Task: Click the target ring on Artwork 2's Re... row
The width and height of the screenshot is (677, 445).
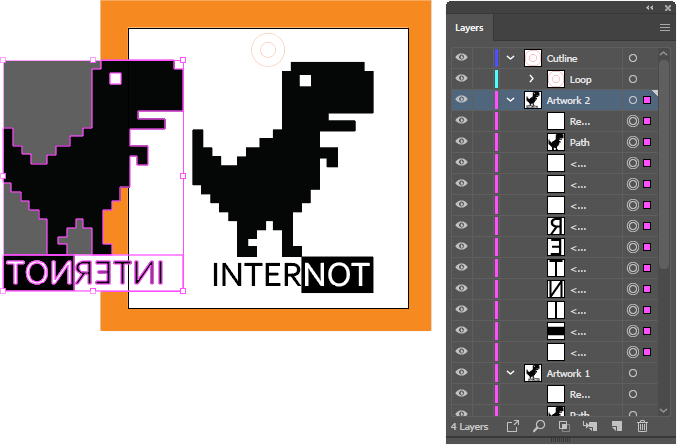Action: [633, 121]
